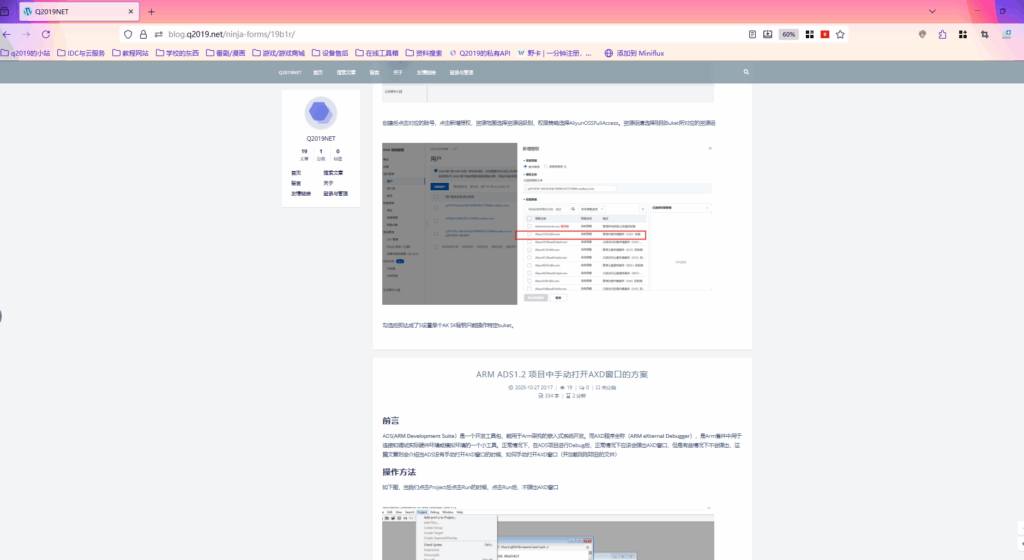
Task: Click the hexagon avatar in the profile card
Action: [x=321, y=113]
